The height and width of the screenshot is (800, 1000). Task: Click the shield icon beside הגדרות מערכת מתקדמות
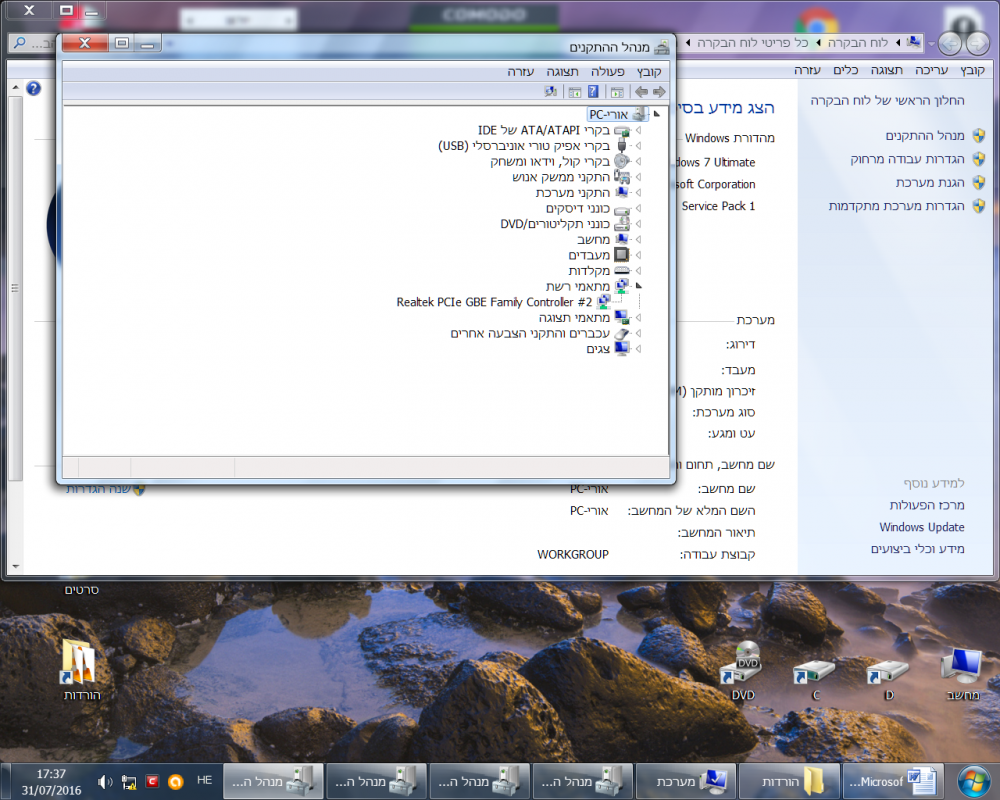click(979, 205)
